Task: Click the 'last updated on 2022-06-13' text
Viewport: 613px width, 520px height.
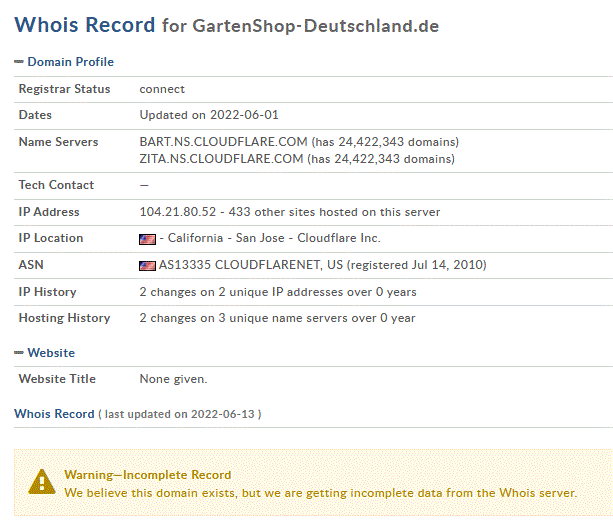Action: point(180,414)
